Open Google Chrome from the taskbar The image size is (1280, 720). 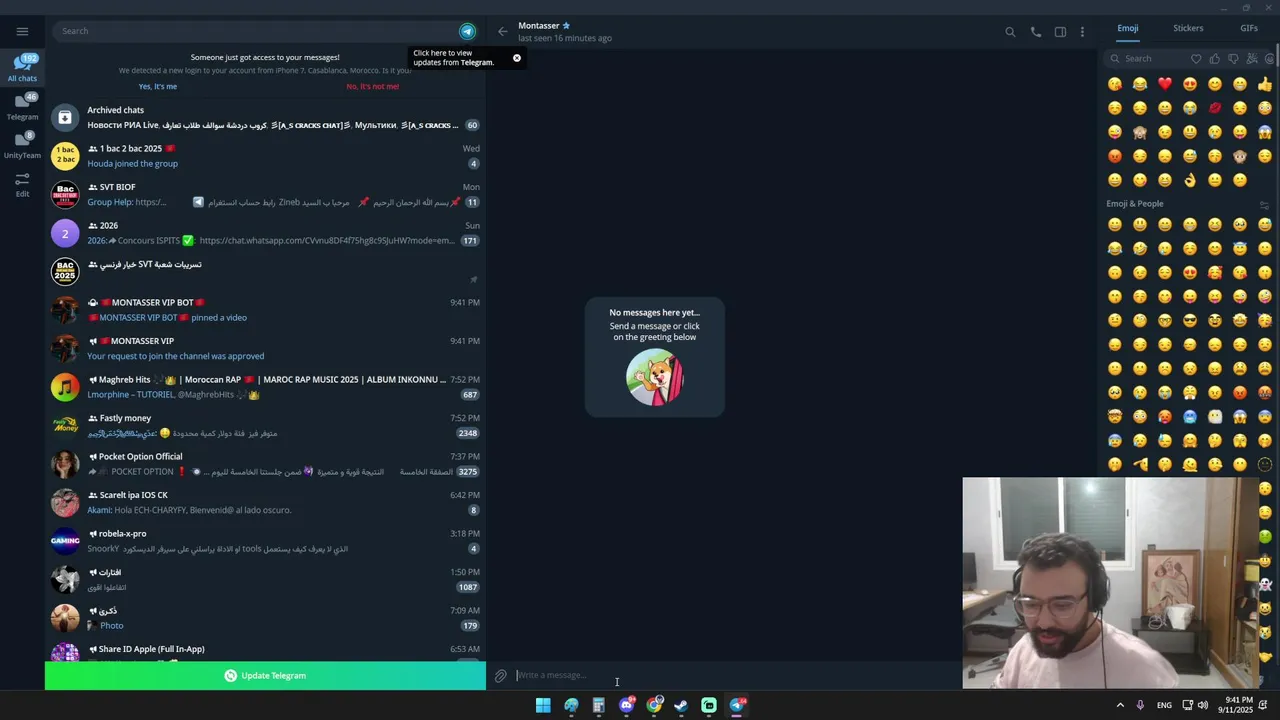tap(654, 705)
